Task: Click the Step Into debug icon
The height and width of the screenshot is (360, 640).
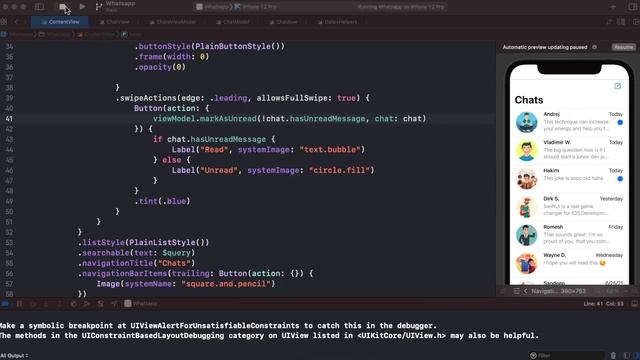Action: 46,304
